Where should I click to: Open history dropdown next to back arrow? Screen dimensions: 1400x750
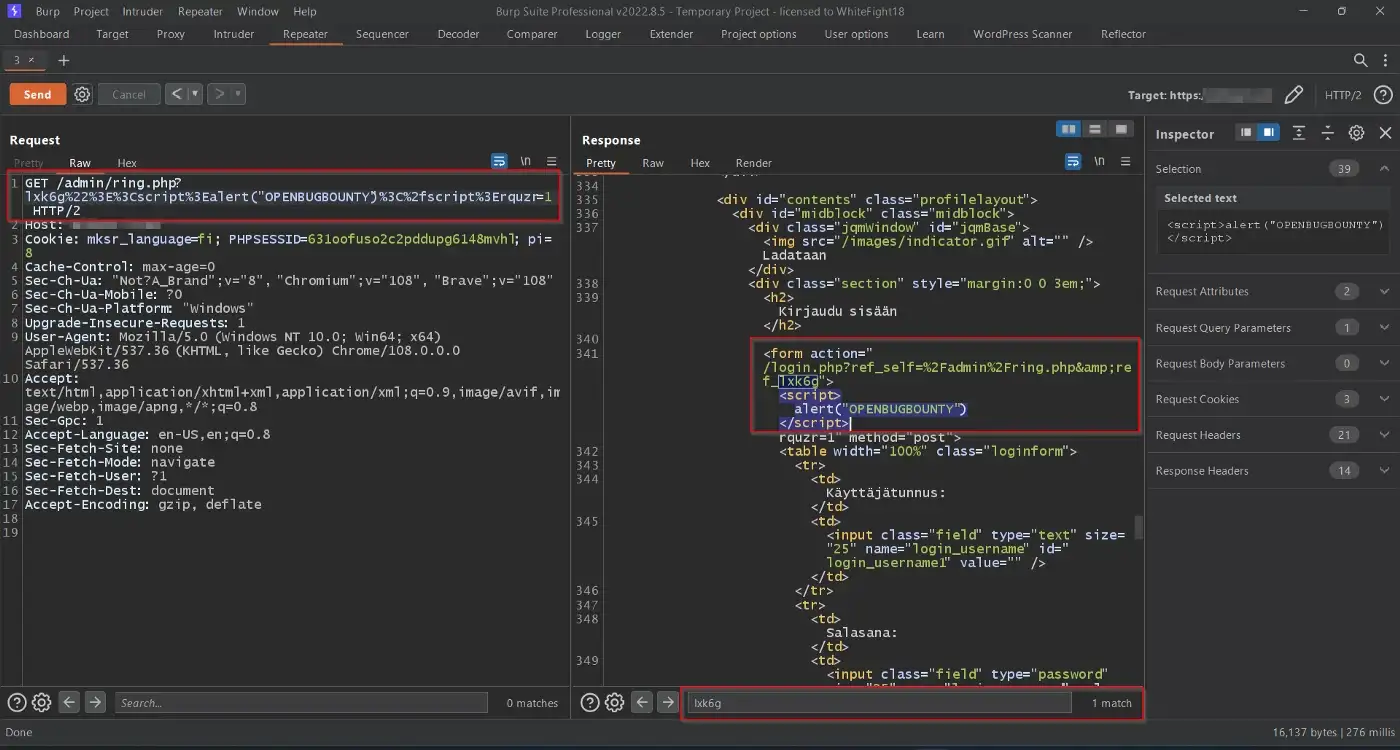click(195, 94)
